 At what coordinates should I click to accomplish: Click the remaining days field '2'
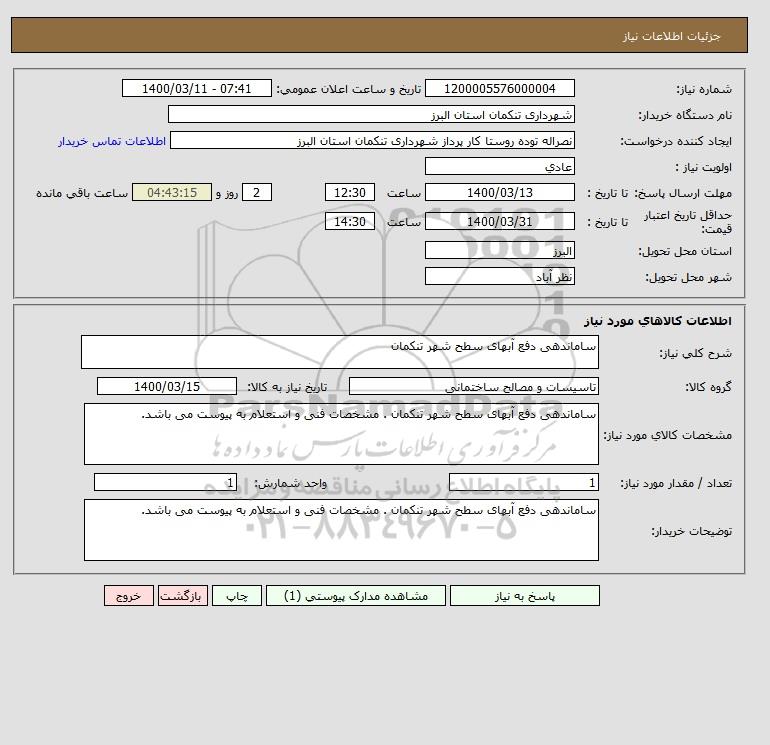(x=257, y=193)
